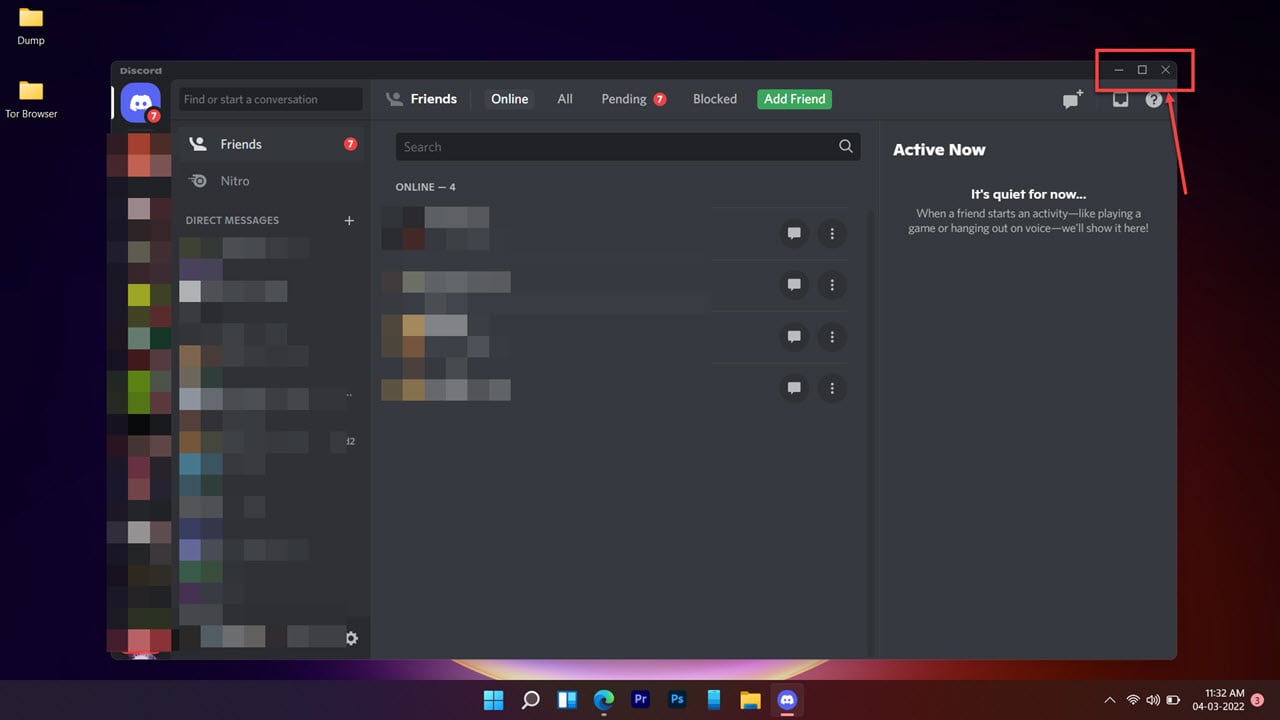Open the Discord inbox
This screenshot has height=720, width=1280.
1120,99
